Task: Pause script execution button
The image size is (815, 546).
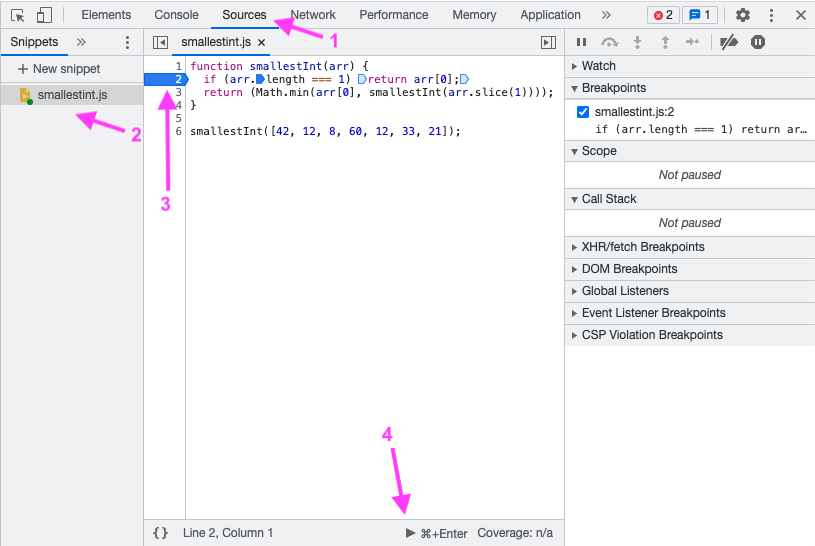Action: point(582,42)
